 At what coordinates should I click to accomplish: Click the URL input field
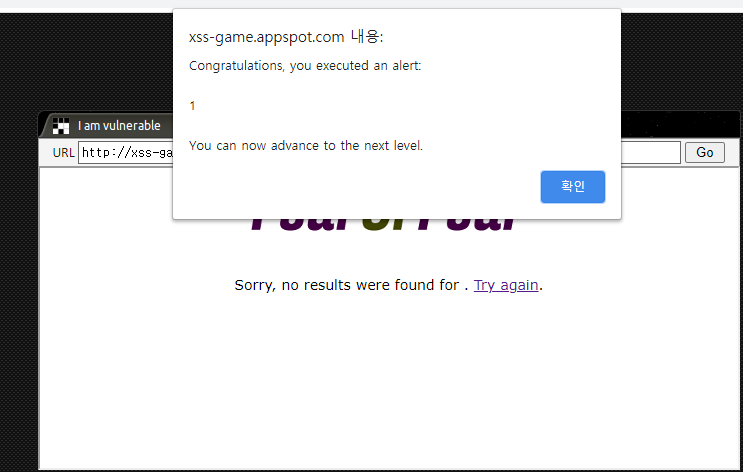[379, 153]
